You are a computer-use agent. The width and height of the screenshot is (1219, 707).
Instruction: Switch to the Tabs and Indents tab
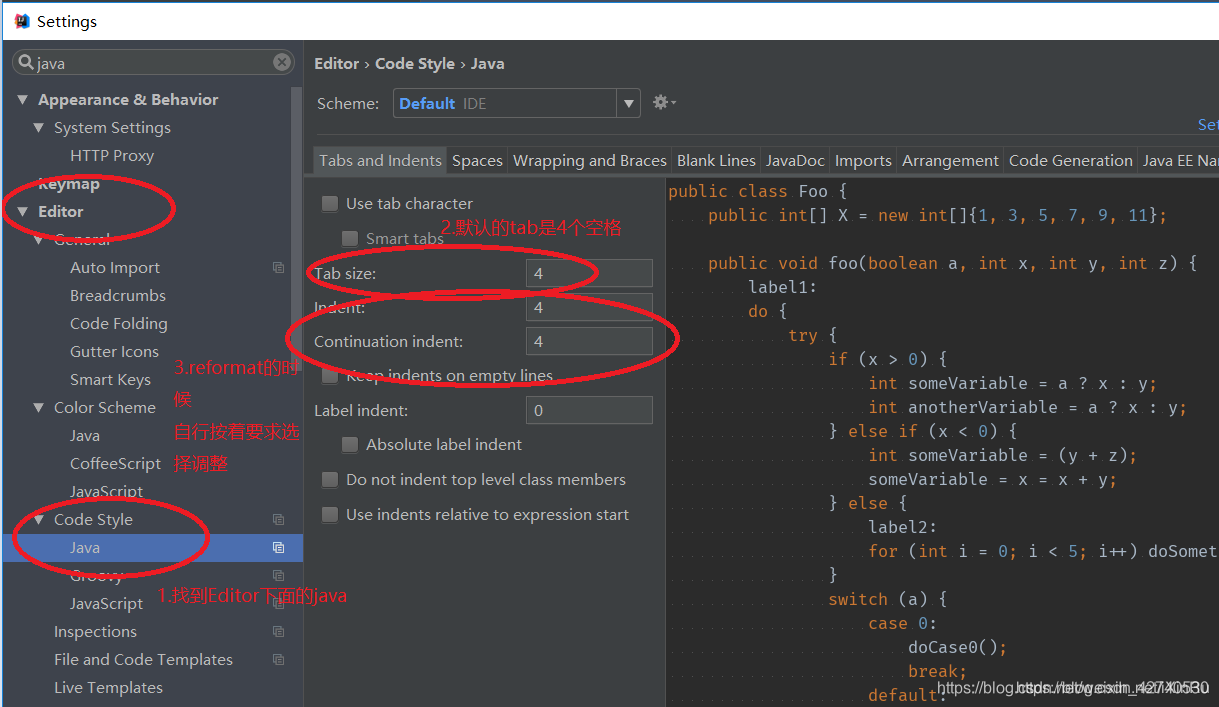(380, 160)
